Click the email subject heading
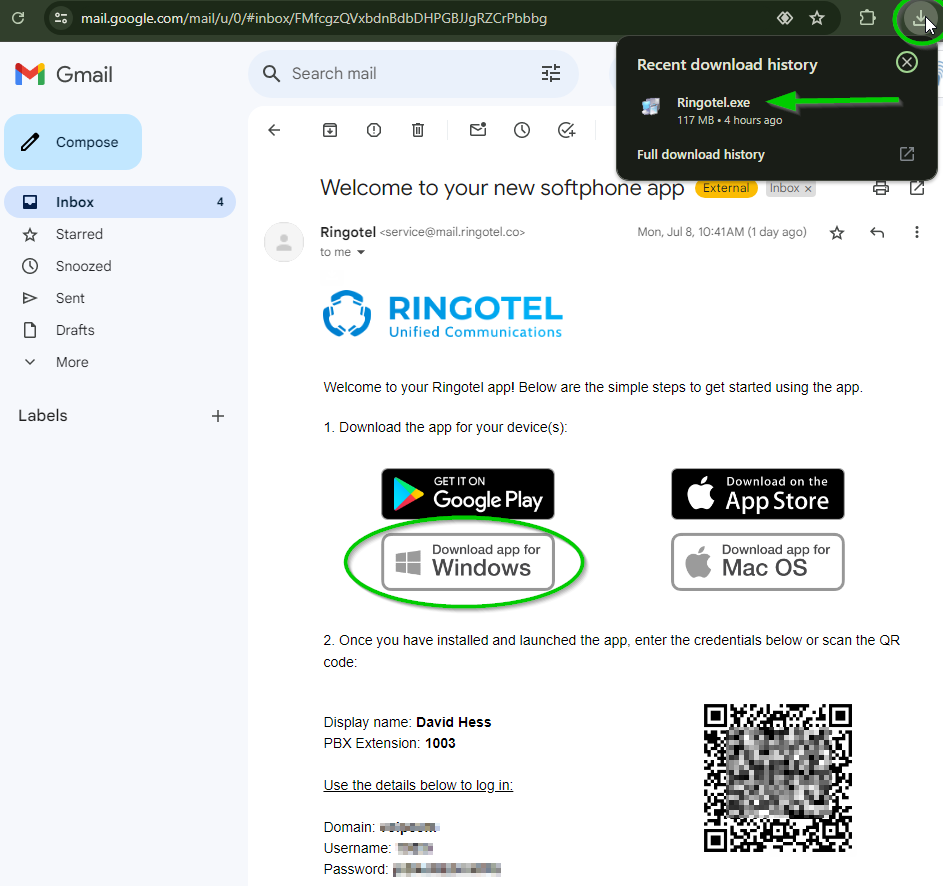This screenshot has height=886, width=943. pyautogui.click(x=502, y=188)
